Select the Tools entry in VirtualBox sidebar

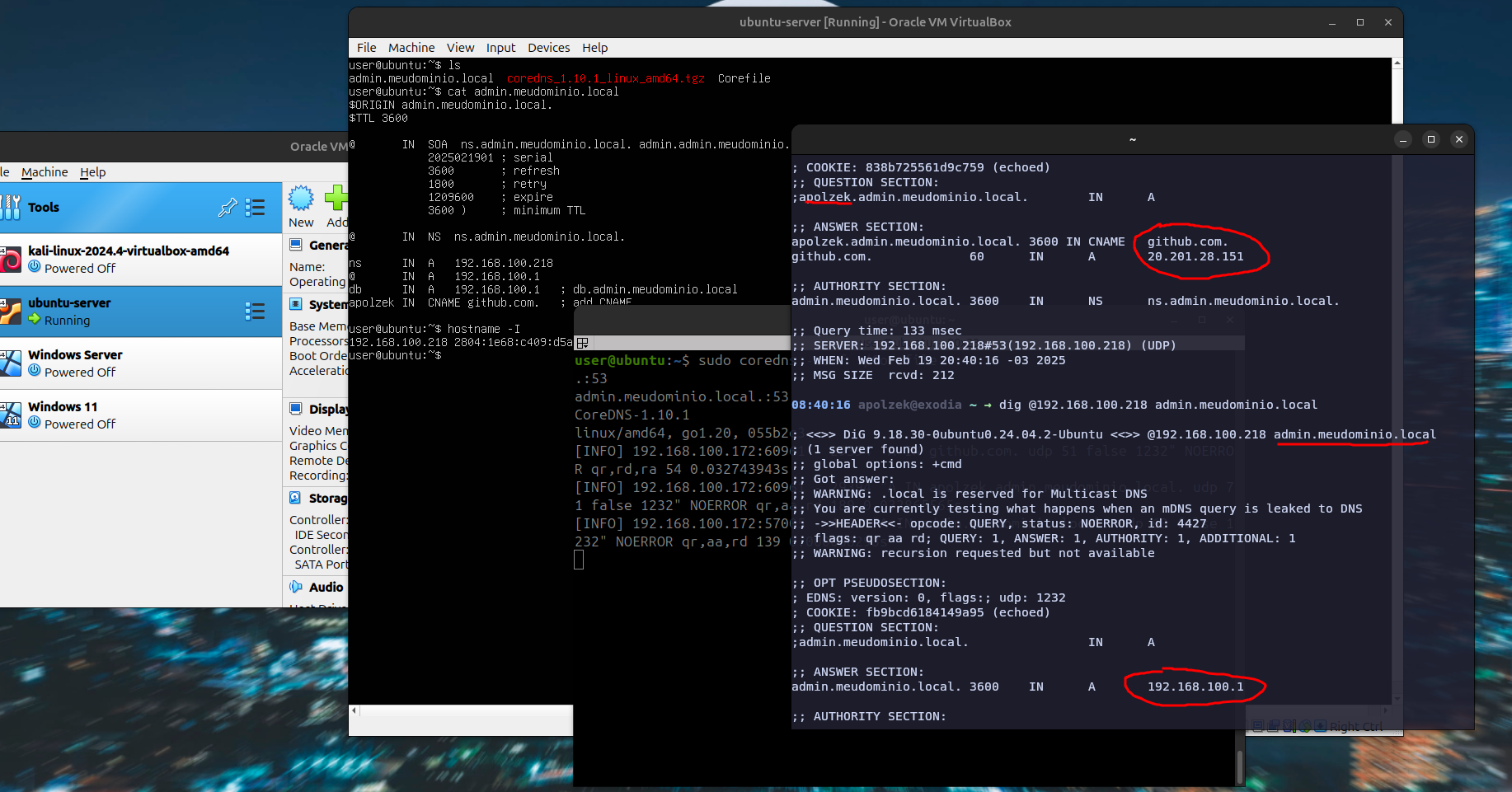[x=141, y=208]
